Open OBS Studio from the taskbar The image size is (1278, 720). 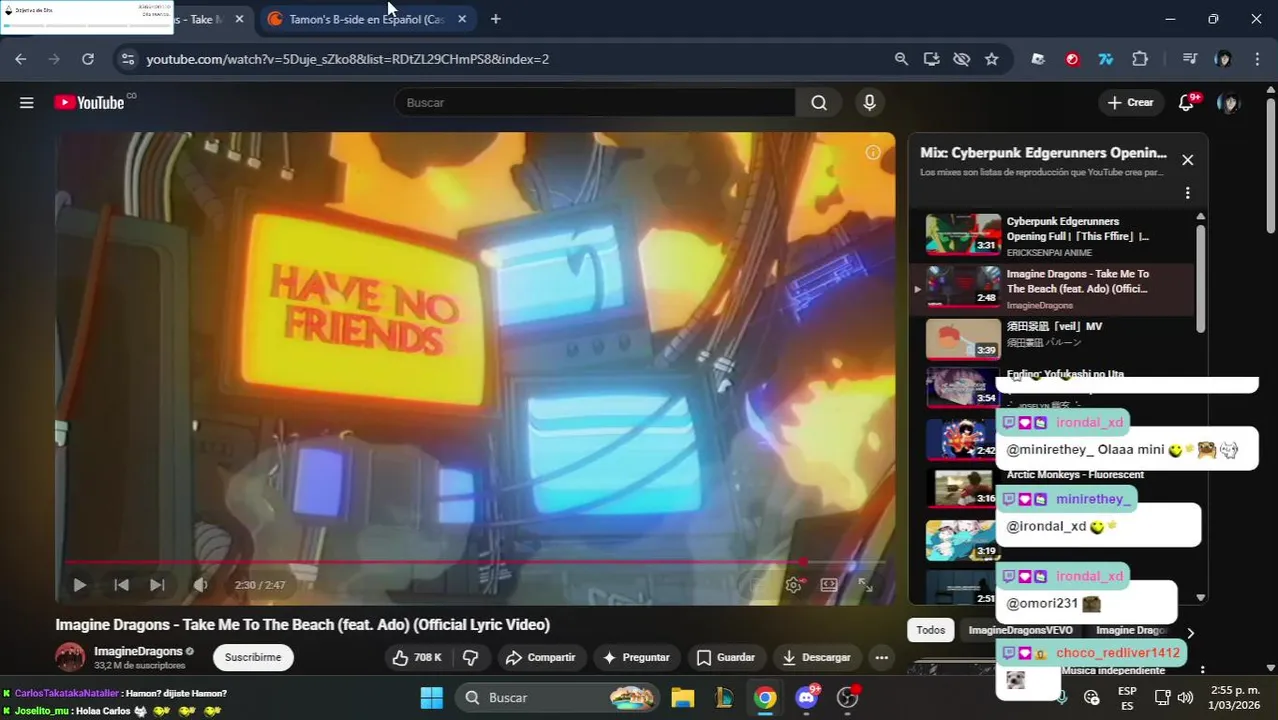pyautogui.click(x=848, y=698)
